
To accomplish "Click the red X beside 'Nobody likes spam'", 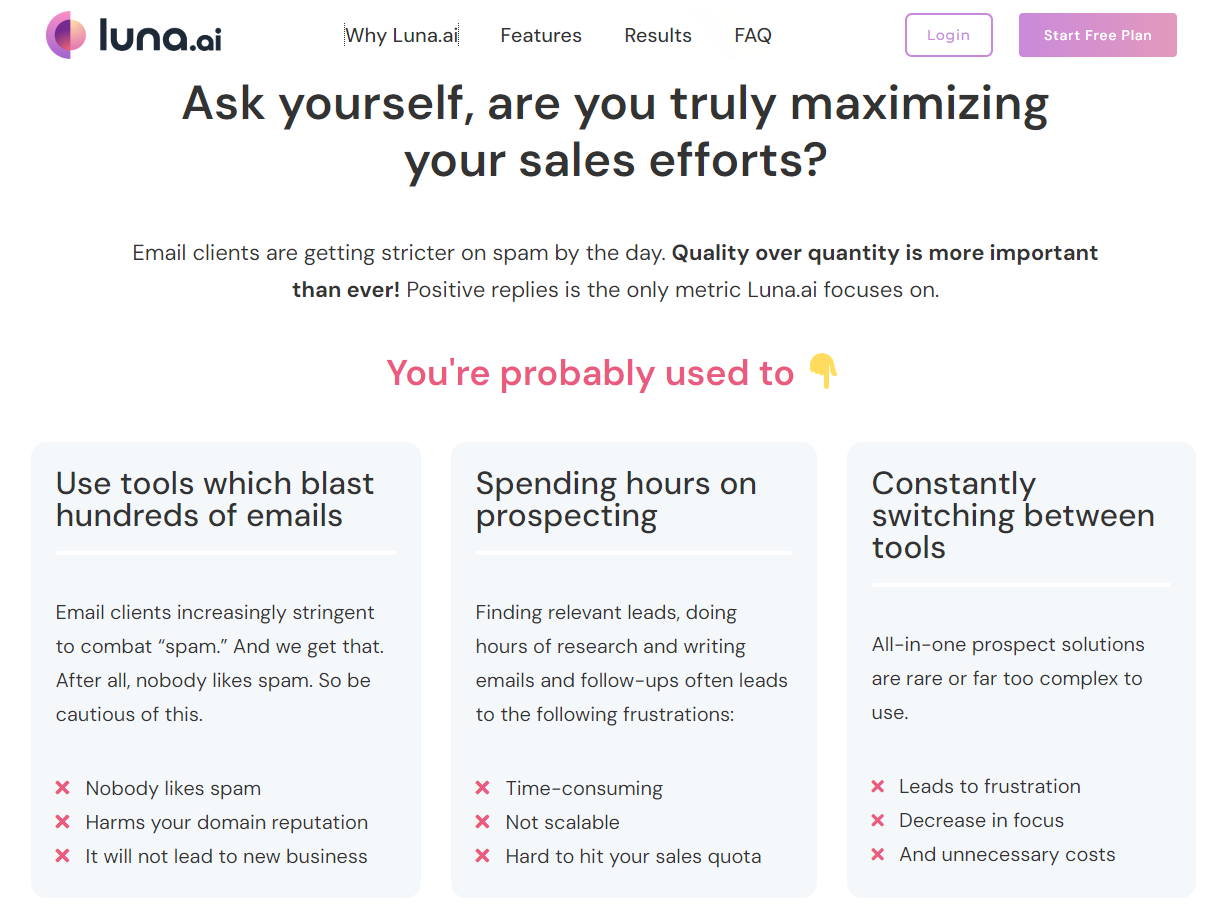I will tap(63, 788).
